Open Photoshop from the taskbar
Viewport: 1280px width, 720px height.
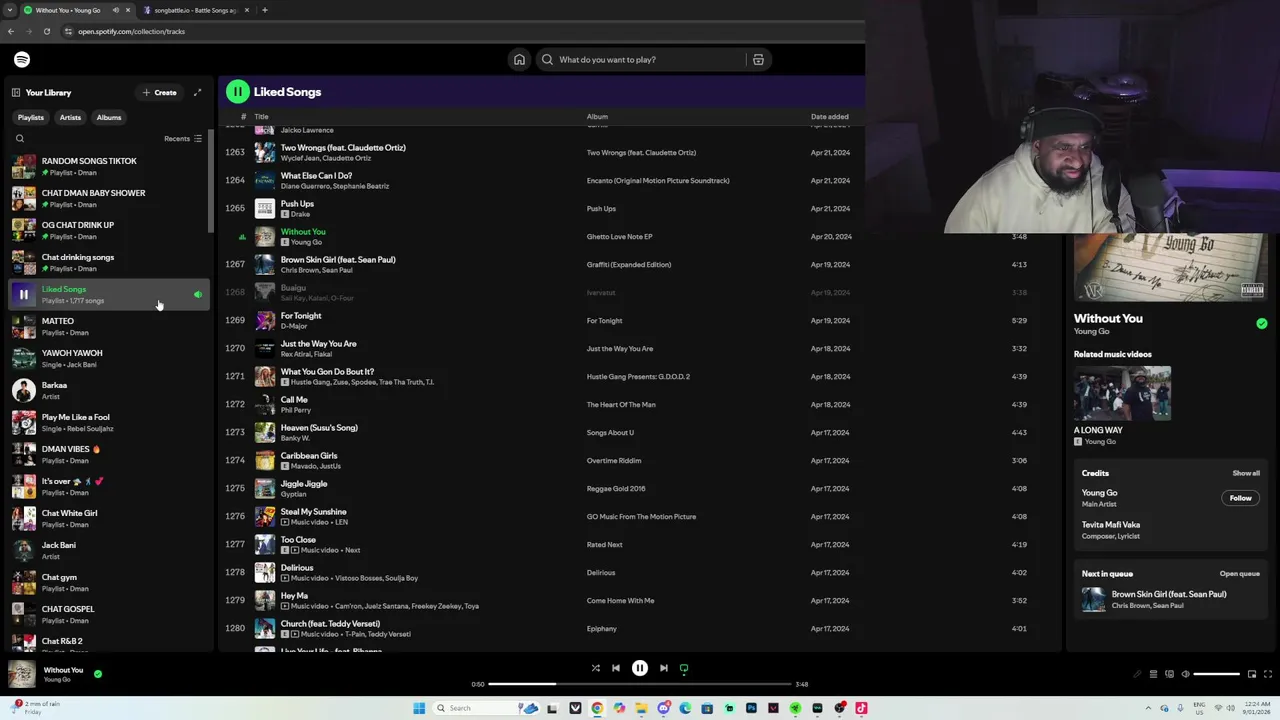click(751, 708)
